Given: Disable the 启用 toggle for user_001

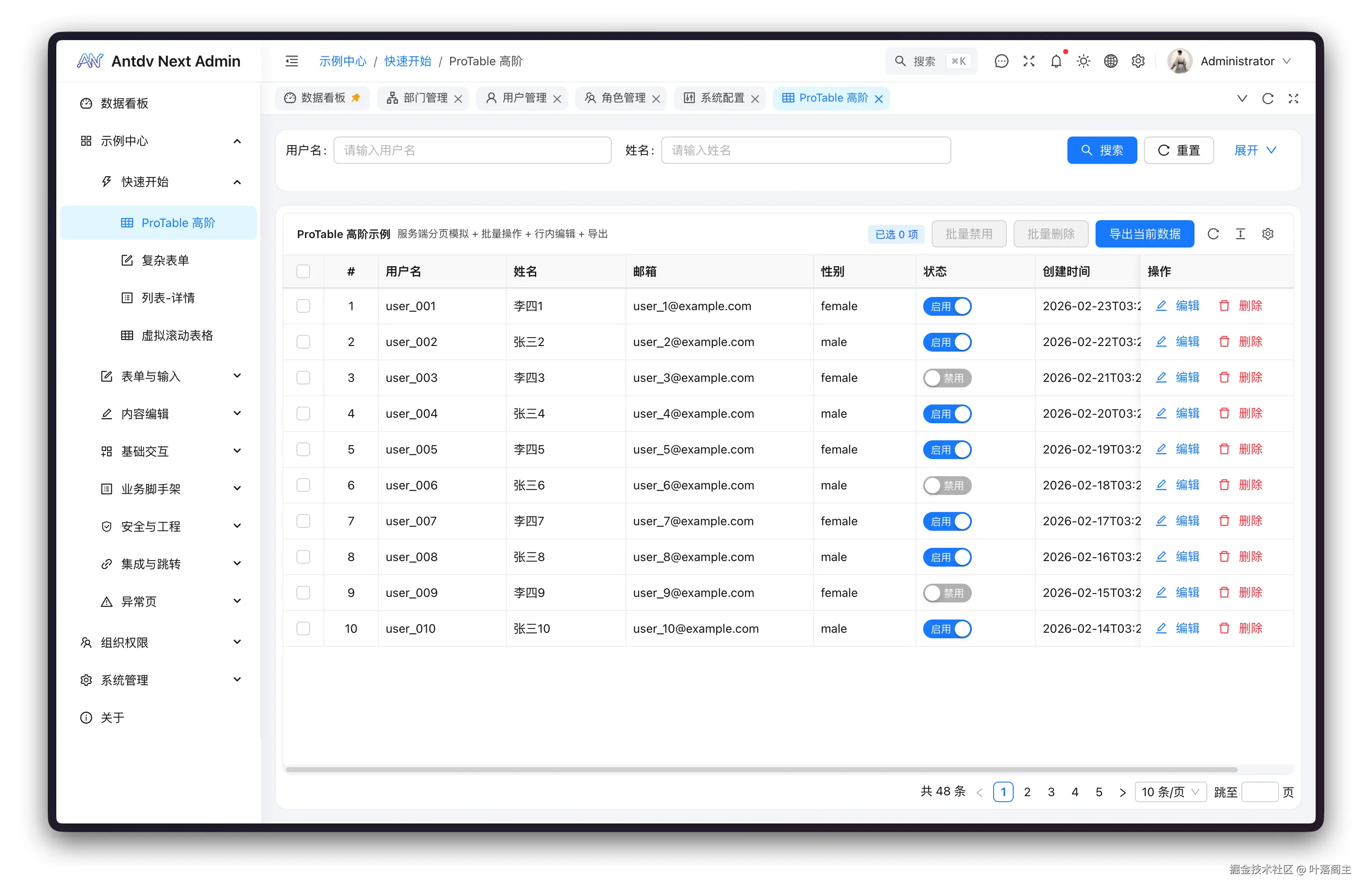Looking at the screenshot, I should [x=947, y=306].
